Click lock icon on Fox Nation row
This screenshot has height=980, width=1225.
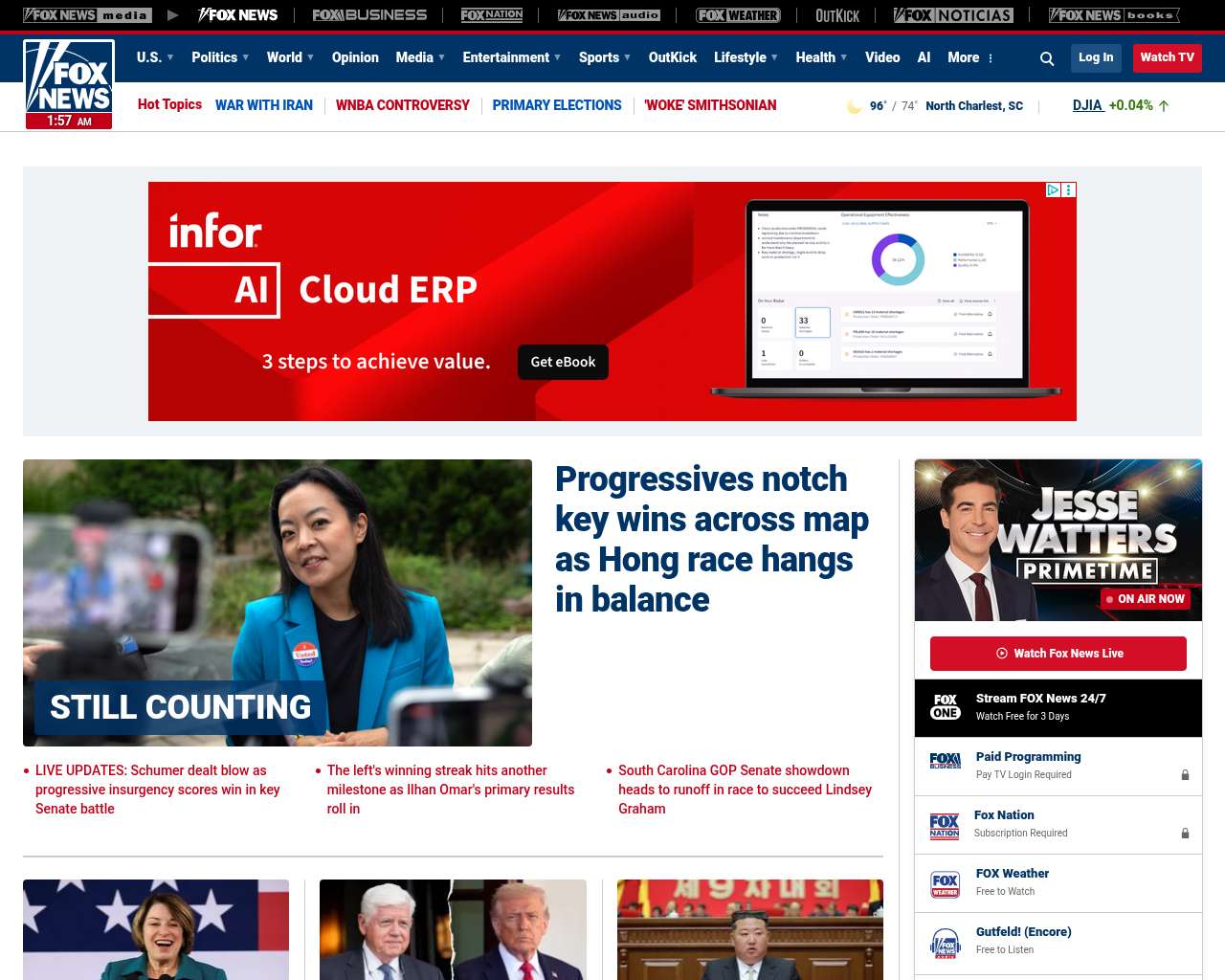[1185, 834]
